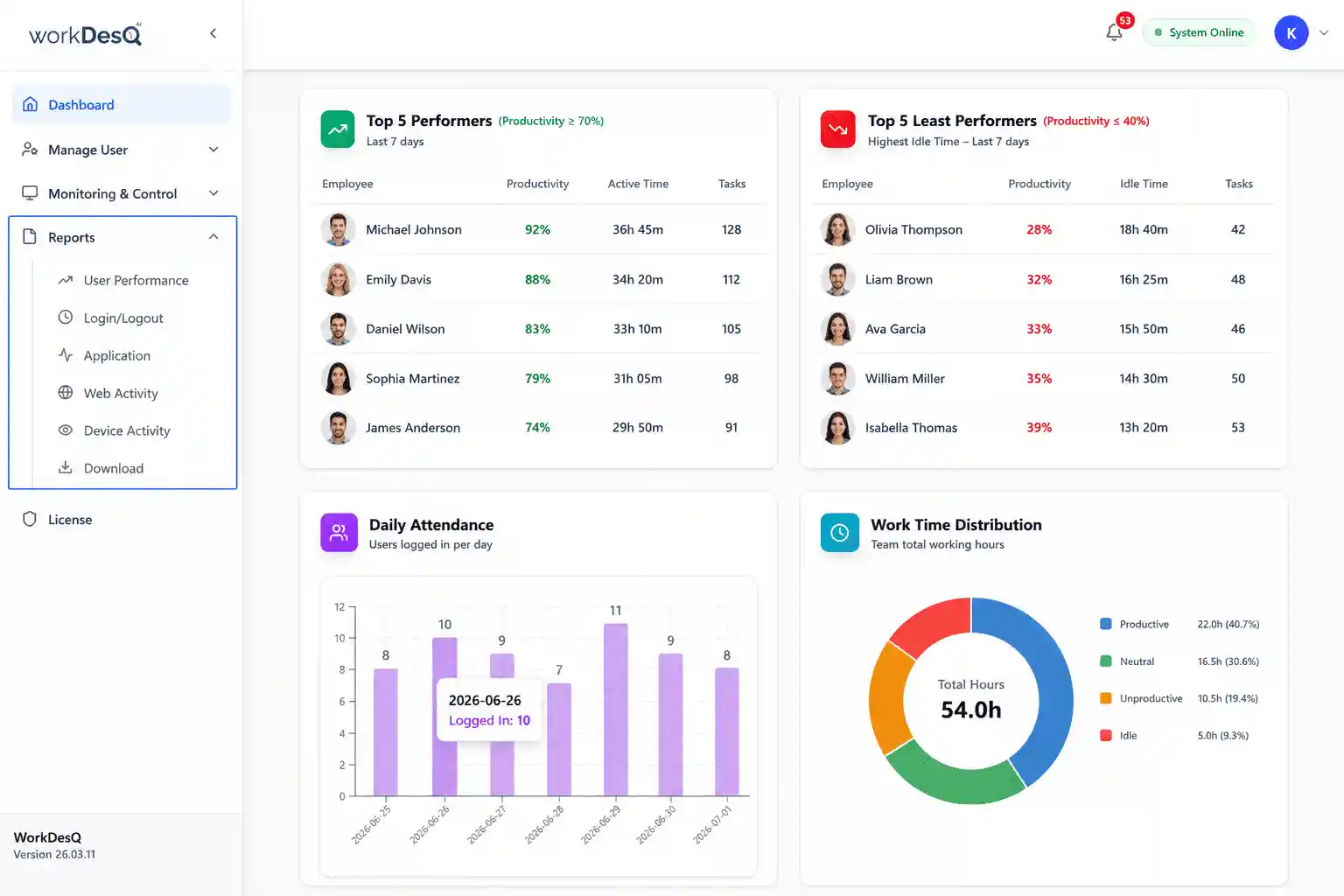Click the blue Productive legend swatch

point(1105,624)
